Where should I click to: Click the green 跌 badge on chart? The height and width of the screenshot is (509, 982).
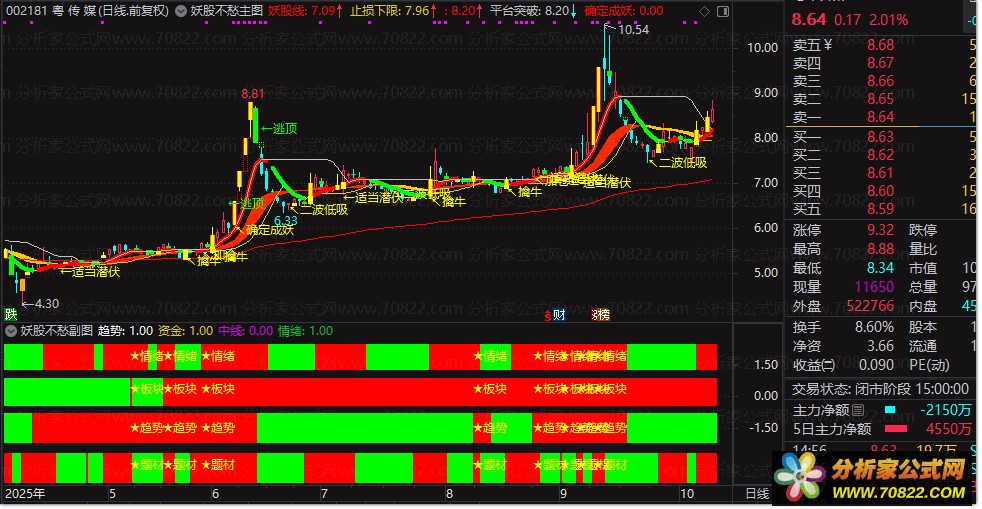(11, 314)
